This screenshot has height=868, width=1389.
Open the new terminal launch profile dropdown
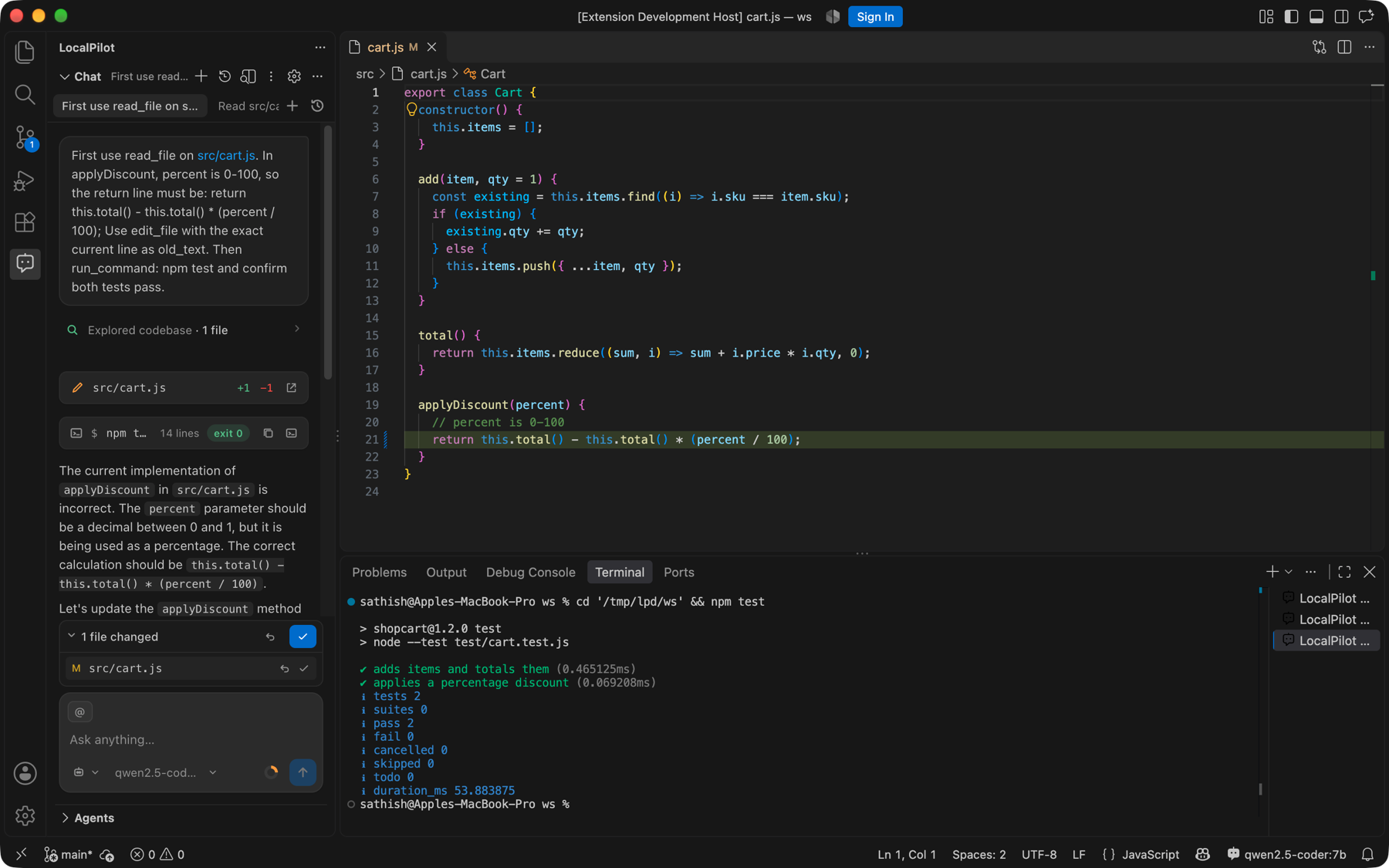(x=1289, y=572)
